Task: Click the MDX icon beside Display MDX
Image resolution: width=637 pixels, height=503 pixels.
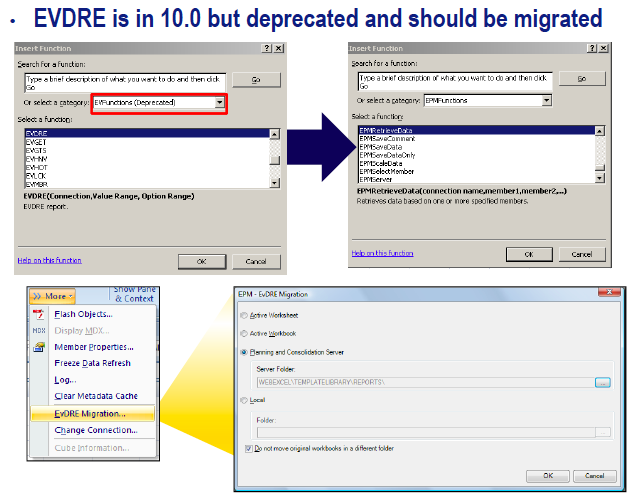Action: 39,331
